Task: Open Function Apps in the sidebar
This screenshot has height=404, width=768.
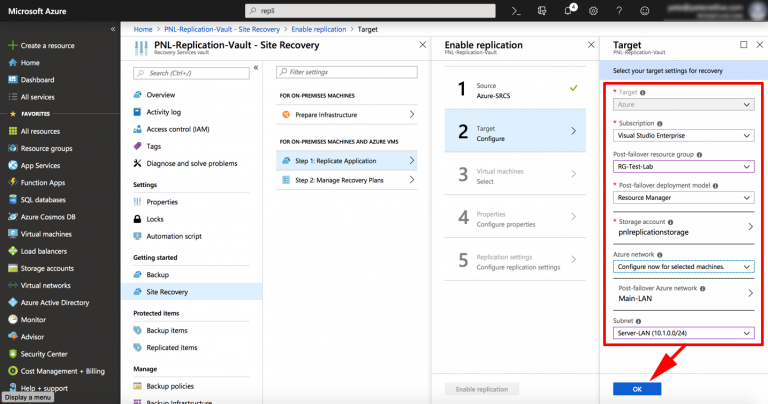Action: [43, 183]
